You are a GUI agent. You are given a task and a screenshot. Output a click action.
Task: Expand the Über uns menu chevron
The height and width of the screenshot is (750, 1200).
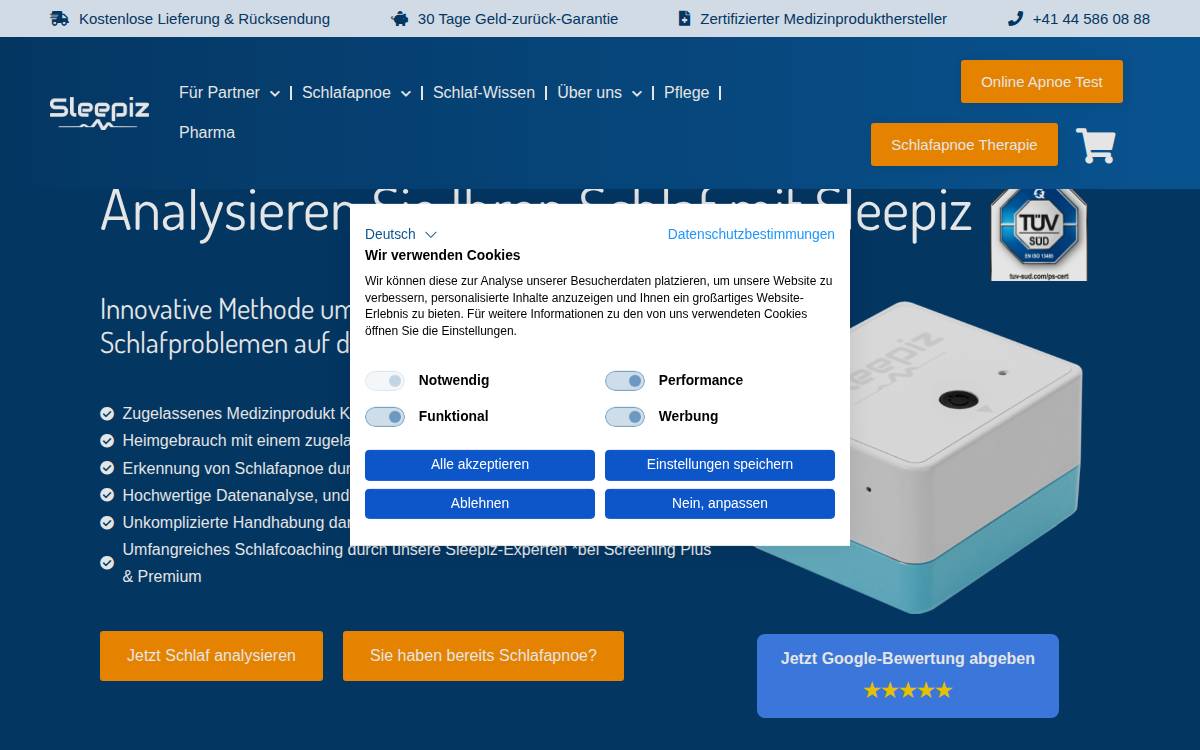point(636,93)
